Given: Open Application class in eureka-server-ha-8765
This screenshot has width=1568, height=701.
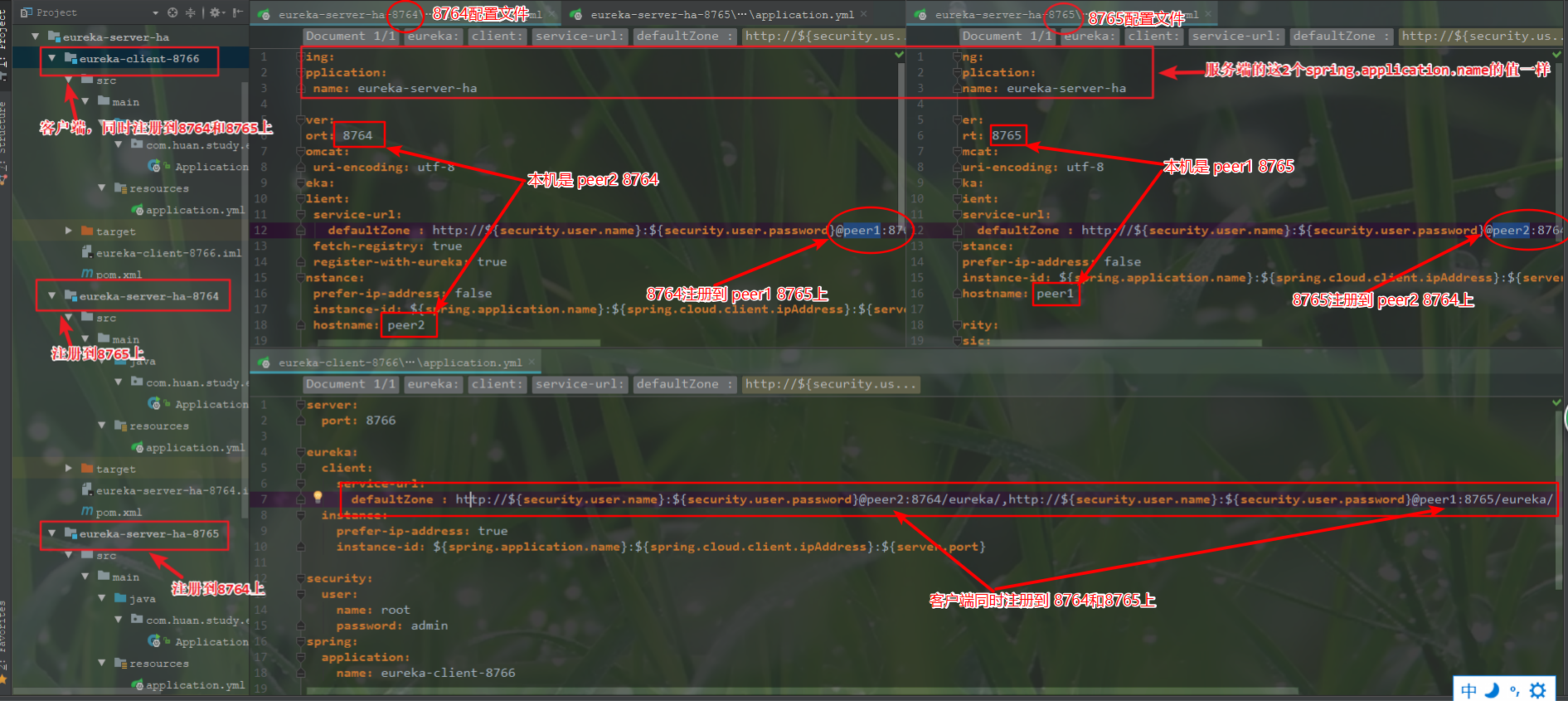Looking at the screenshot, I should [x=199, y=641].
